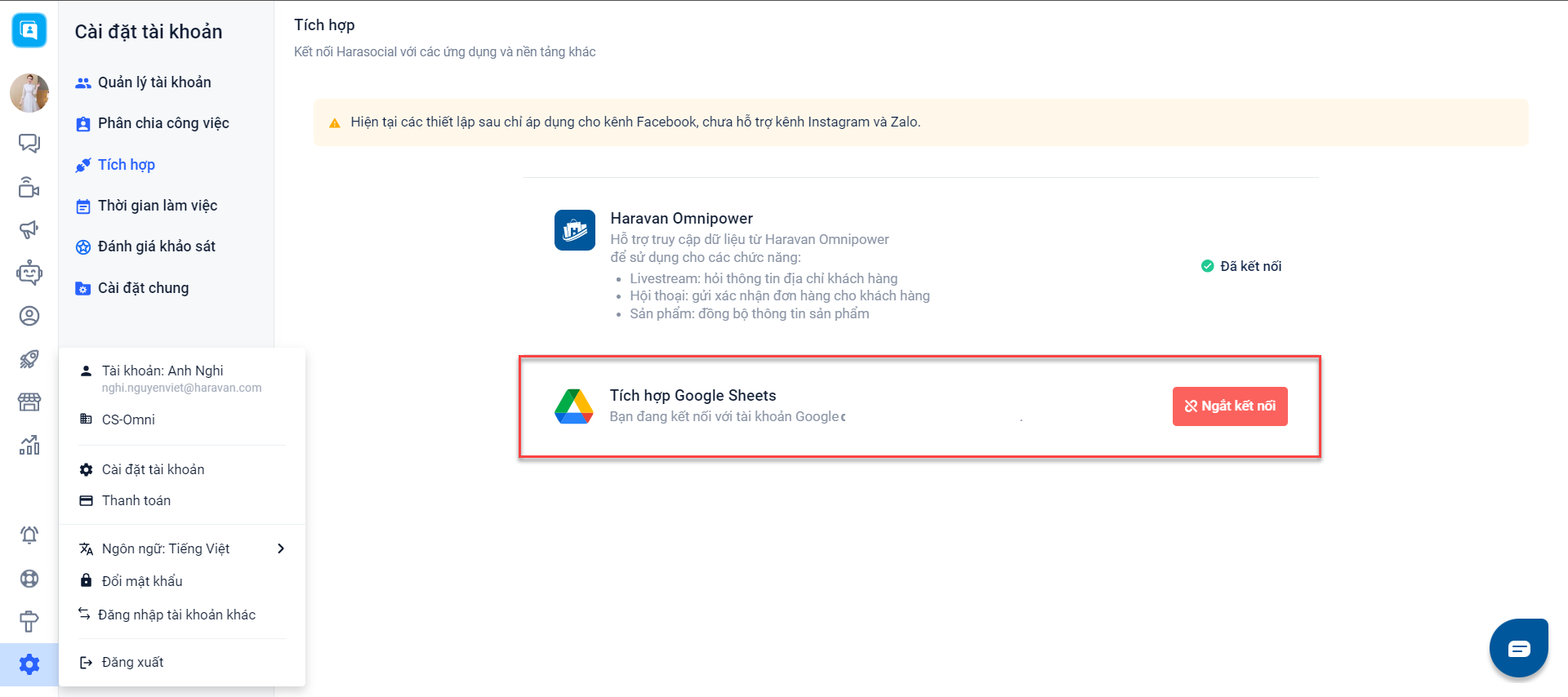This screenshot has height=697, width=1568.
Task: Open Đánh giá khảo sát settings page
Action: (x=146, y=246)
